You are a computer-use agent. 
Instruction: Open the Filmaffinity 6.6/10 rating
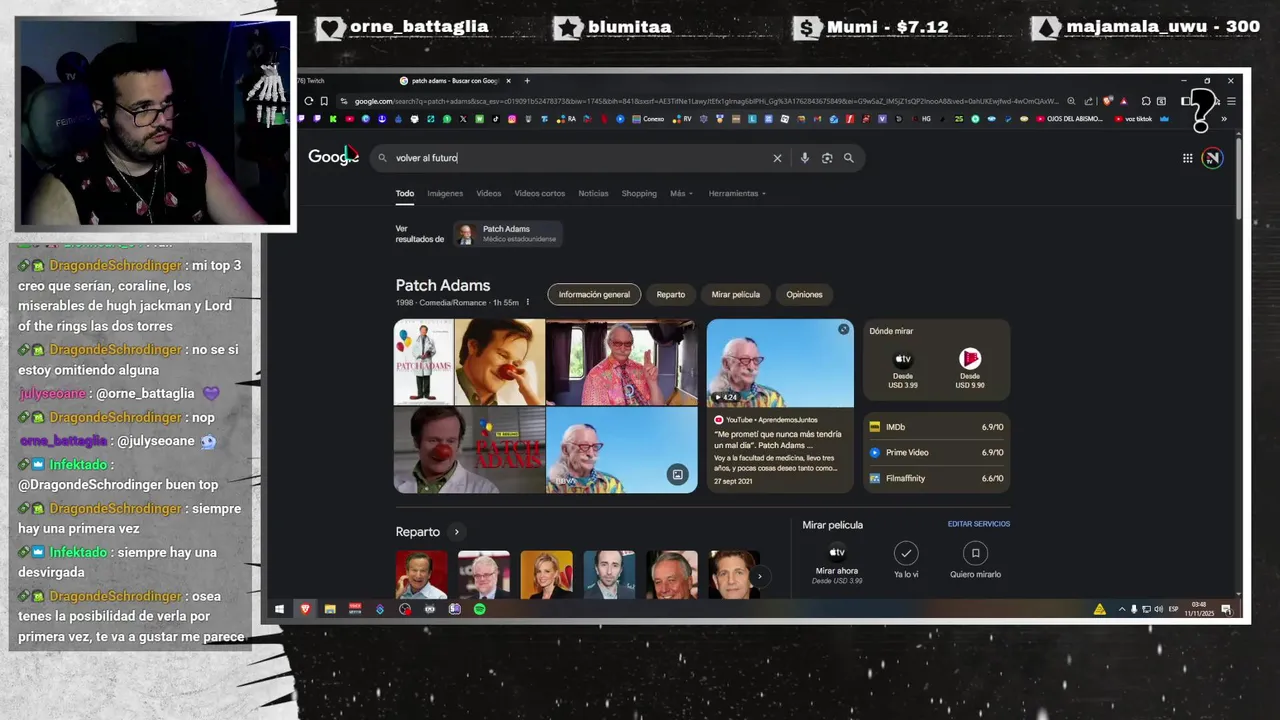pos(936,478)
